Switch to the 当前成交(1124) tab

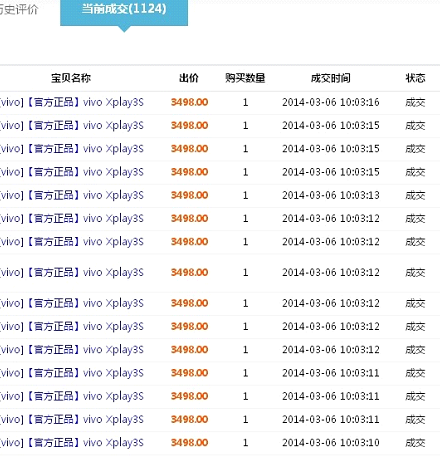point(124,12)
